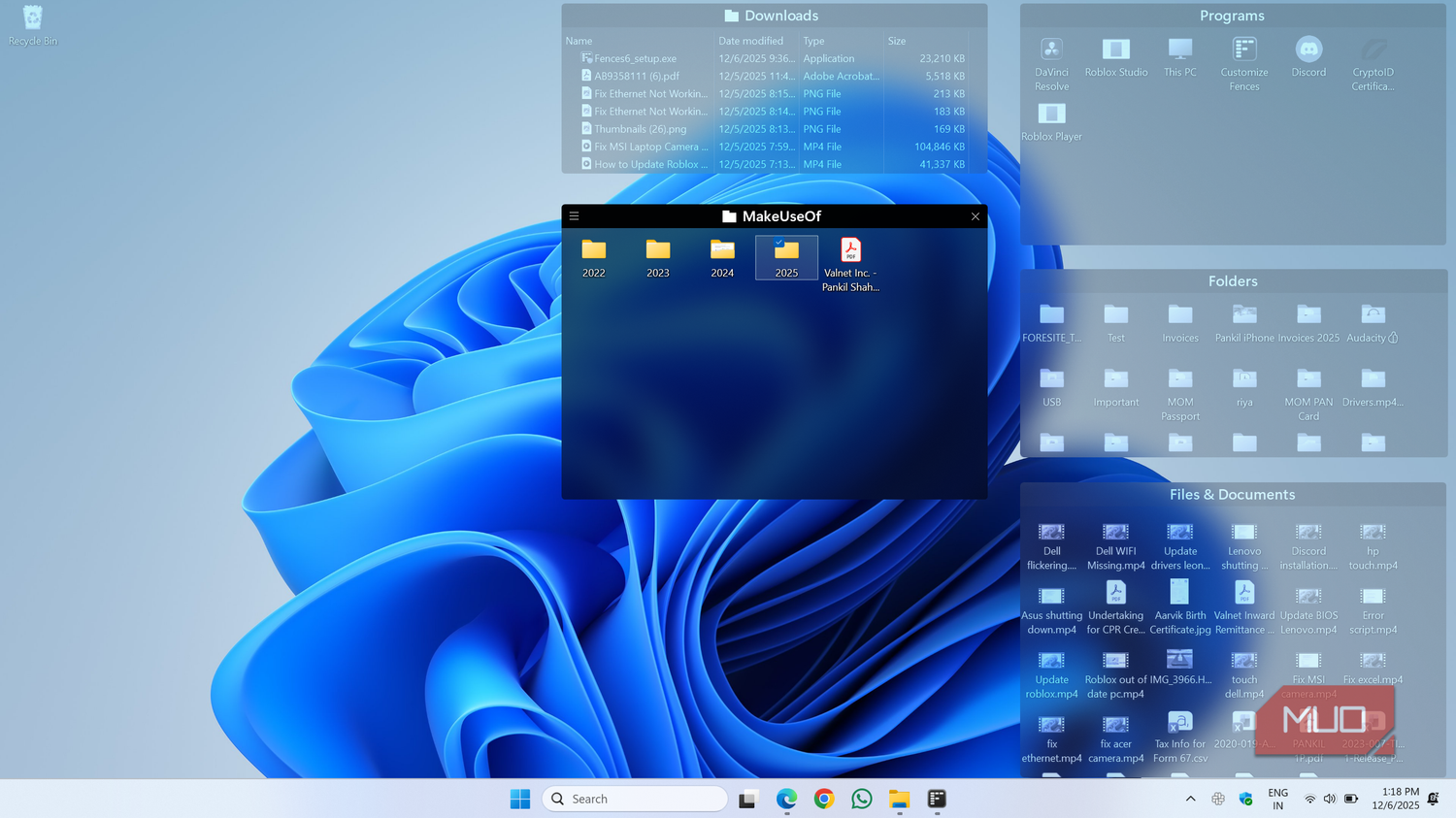Close the MakeUseOf fence
The image size is (1456, 818).
[976, 216]
